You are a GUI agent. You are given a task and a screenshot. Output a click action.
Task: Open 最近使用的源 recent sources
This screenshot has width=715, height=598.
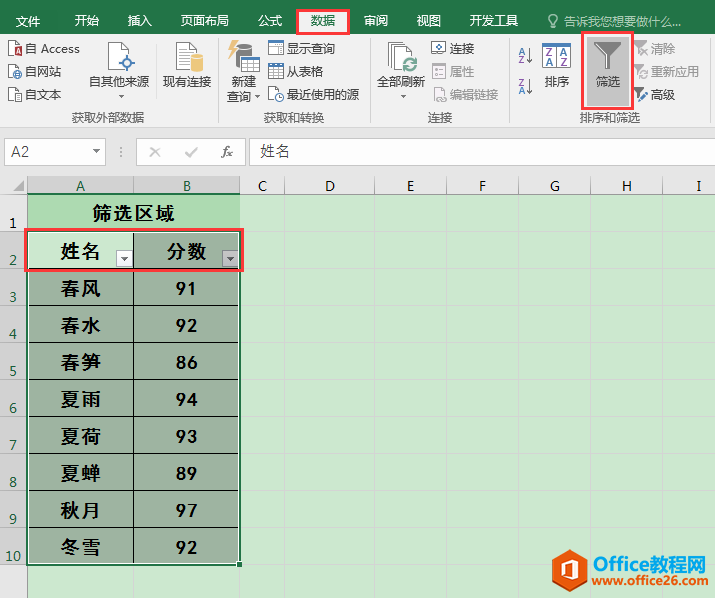pos(313,94)
